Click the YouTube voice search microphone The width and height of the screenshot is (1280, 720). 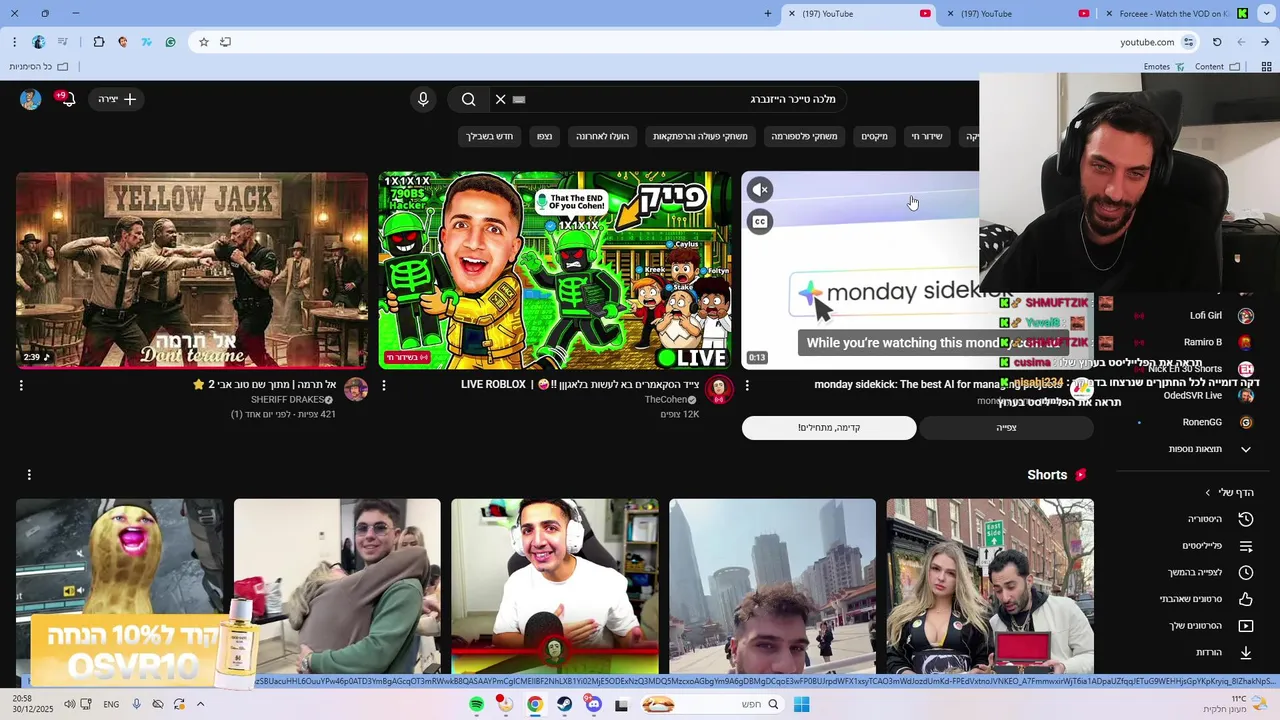click(x=423, y=99)
